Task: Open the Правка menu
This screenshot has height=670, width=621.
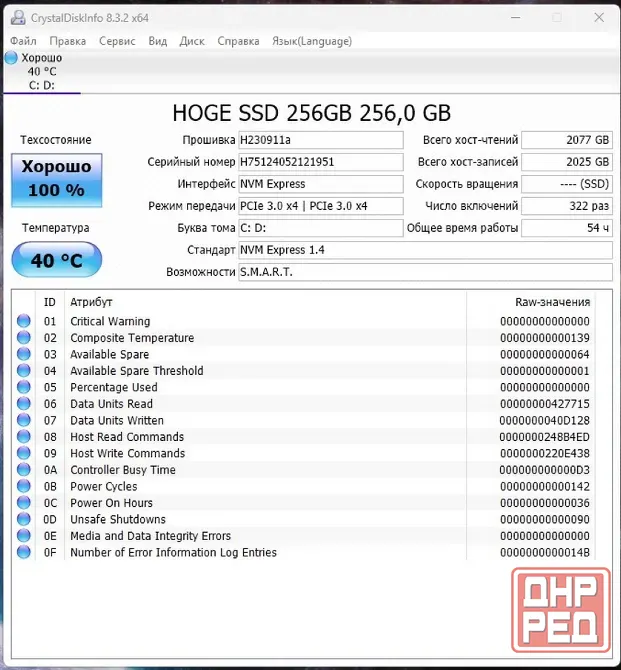Action: (68, 41)
